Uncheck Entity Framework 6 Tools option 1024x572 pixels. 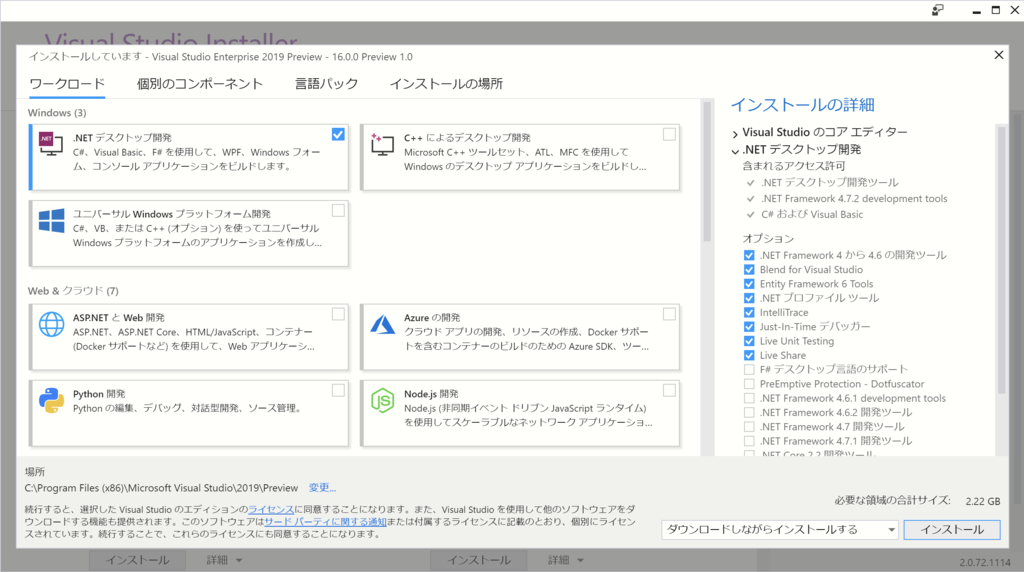749,284
